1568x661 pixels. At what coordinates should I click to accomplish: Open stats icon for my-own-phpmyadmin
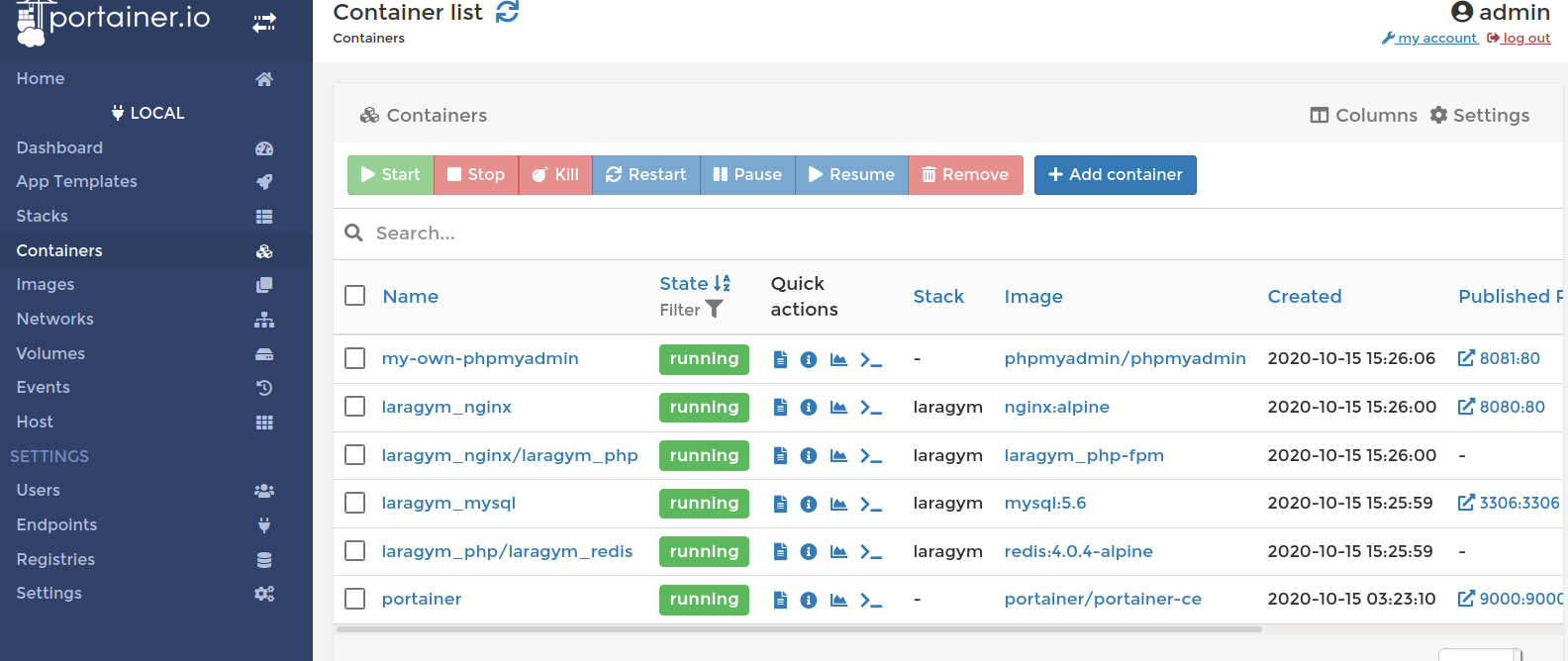(x=838, y=359)
